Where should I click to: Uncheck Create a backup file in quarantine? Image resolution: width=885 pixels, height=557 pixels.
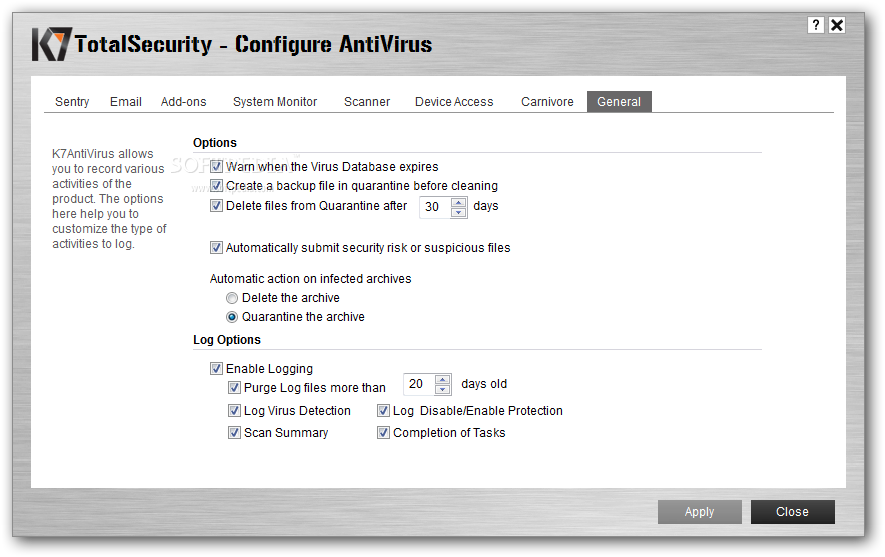tap(216, 186)
